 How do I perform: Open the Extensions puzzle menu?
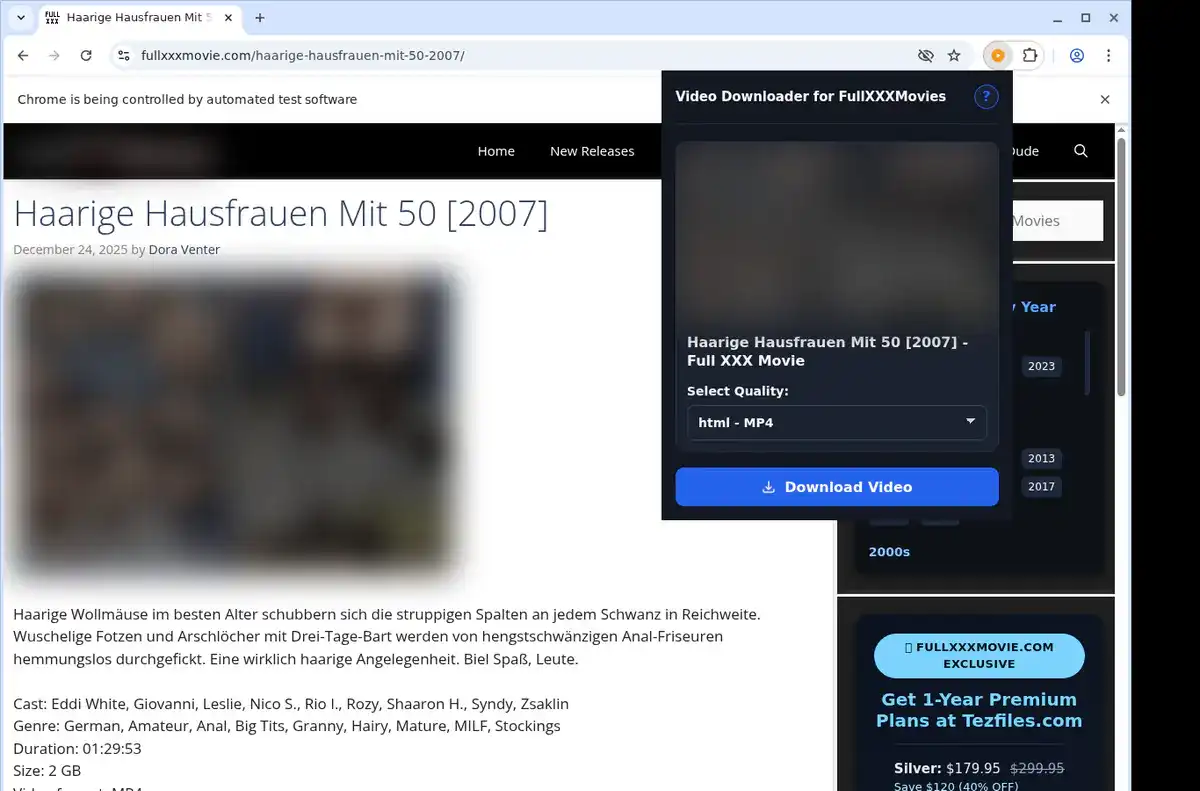pyautogui.click(x=1029, y=56)
